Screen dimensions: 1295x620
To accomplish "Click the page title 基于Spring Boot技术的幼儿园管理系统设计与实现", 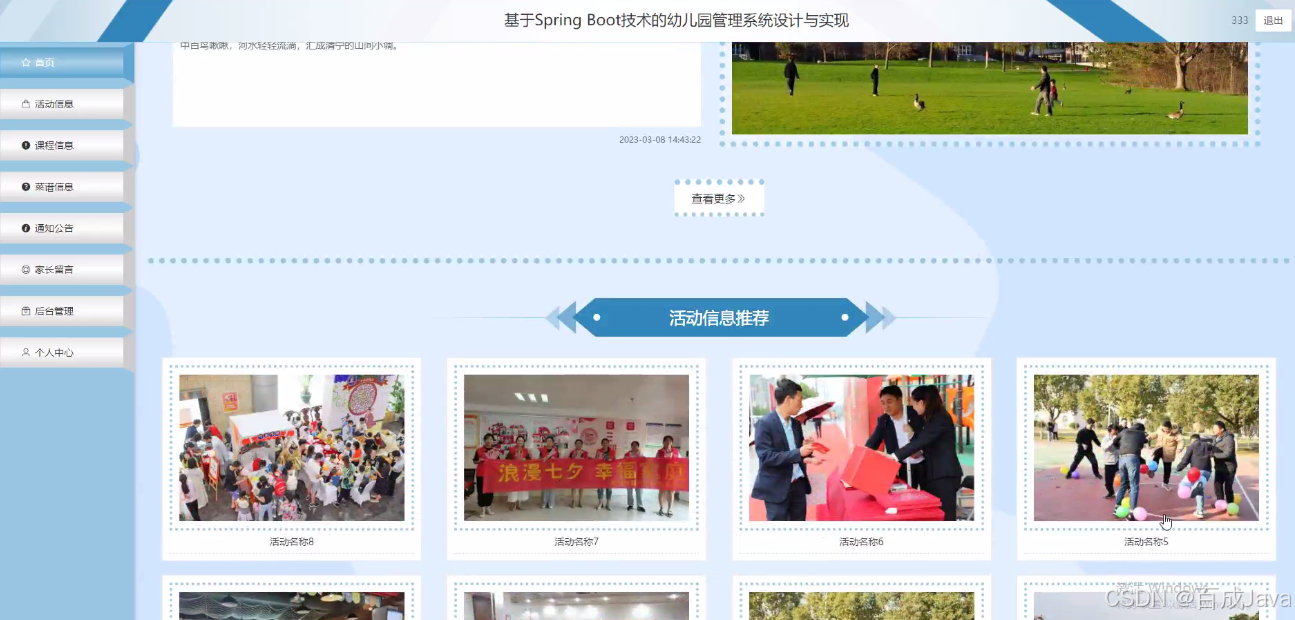I will 676,21.
